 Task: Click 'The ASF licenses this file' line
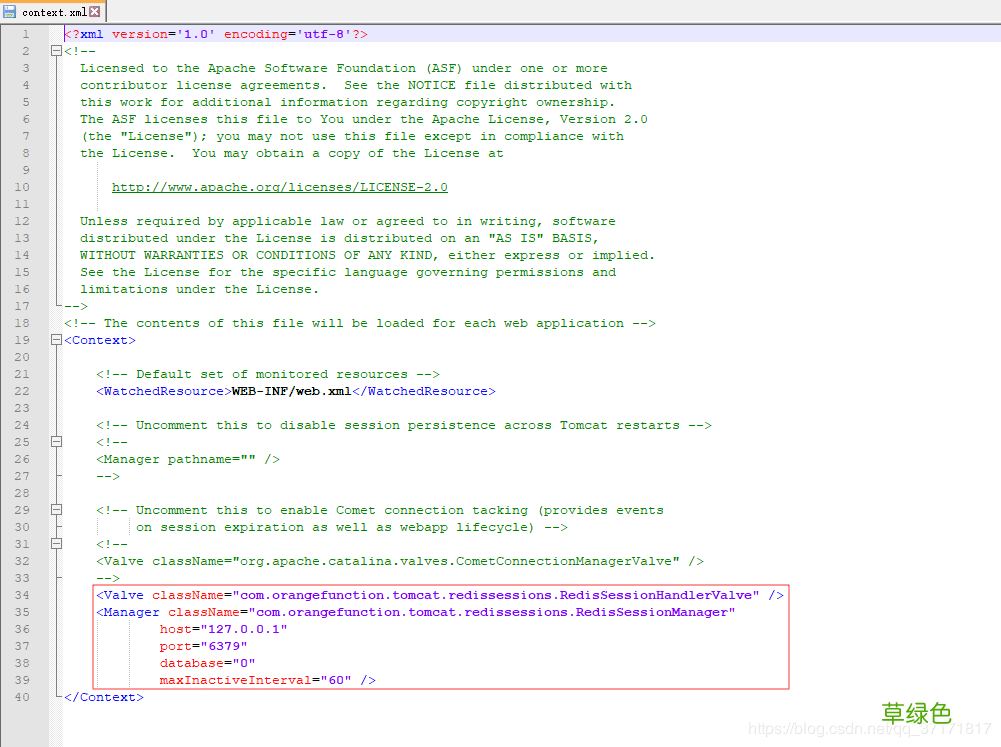(x=364, y=119)
